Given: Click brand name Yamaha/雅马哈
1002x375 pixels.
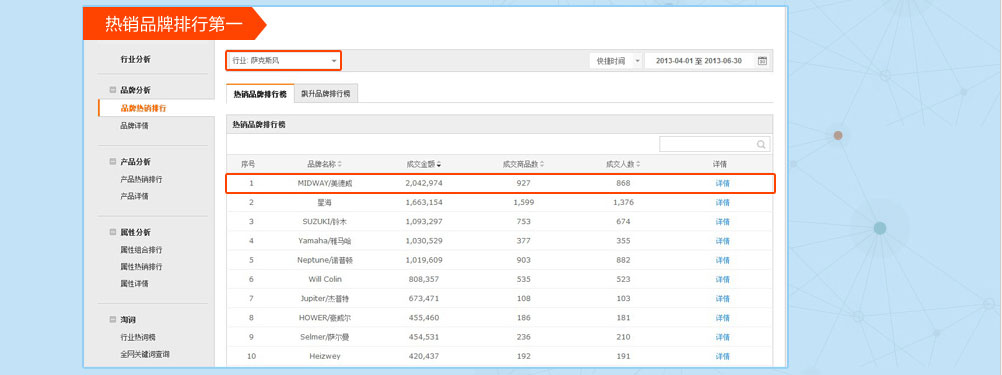Looking at the screenshot, I should point(325,241).
